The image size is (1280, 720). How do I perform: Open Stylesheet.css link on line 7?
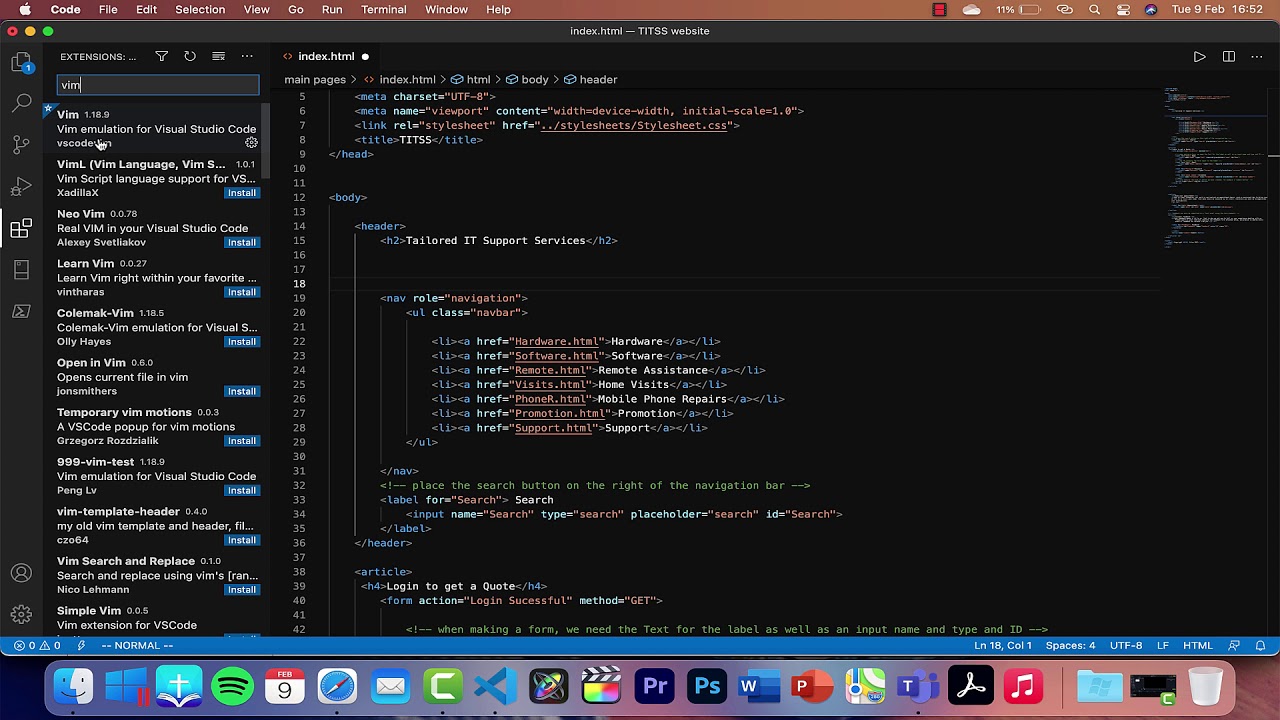pyautogui.click(x=634, y=126)
